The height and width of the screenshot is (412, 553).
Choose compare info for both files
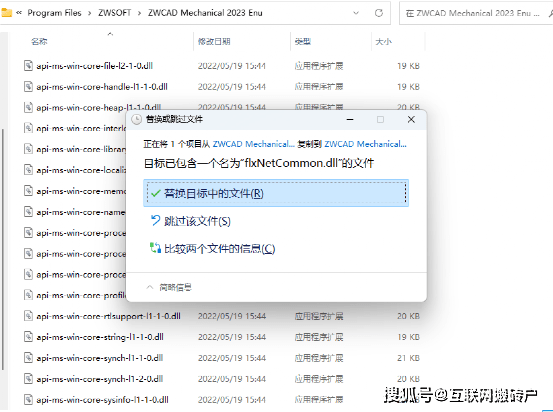coord(213,249)
